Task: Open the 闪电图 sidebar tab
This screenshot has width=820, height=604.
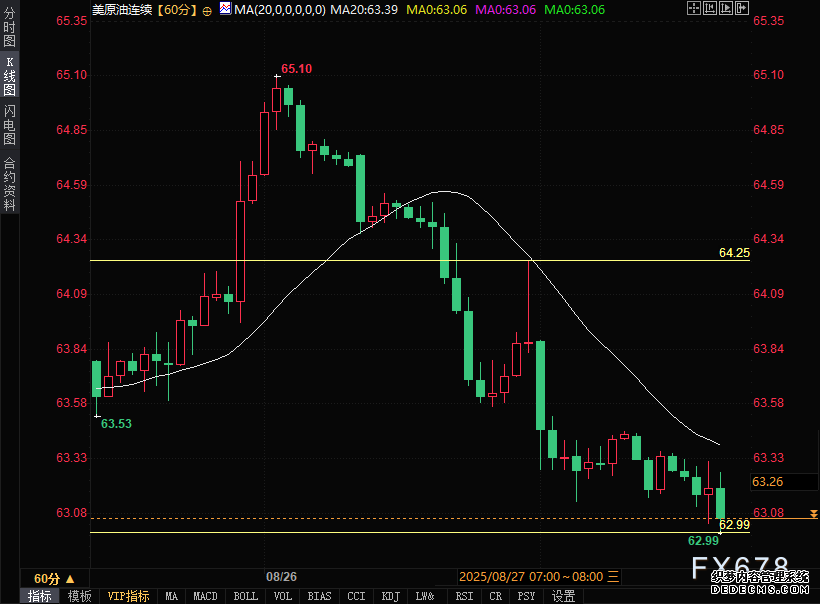Action: click(9, 124)
